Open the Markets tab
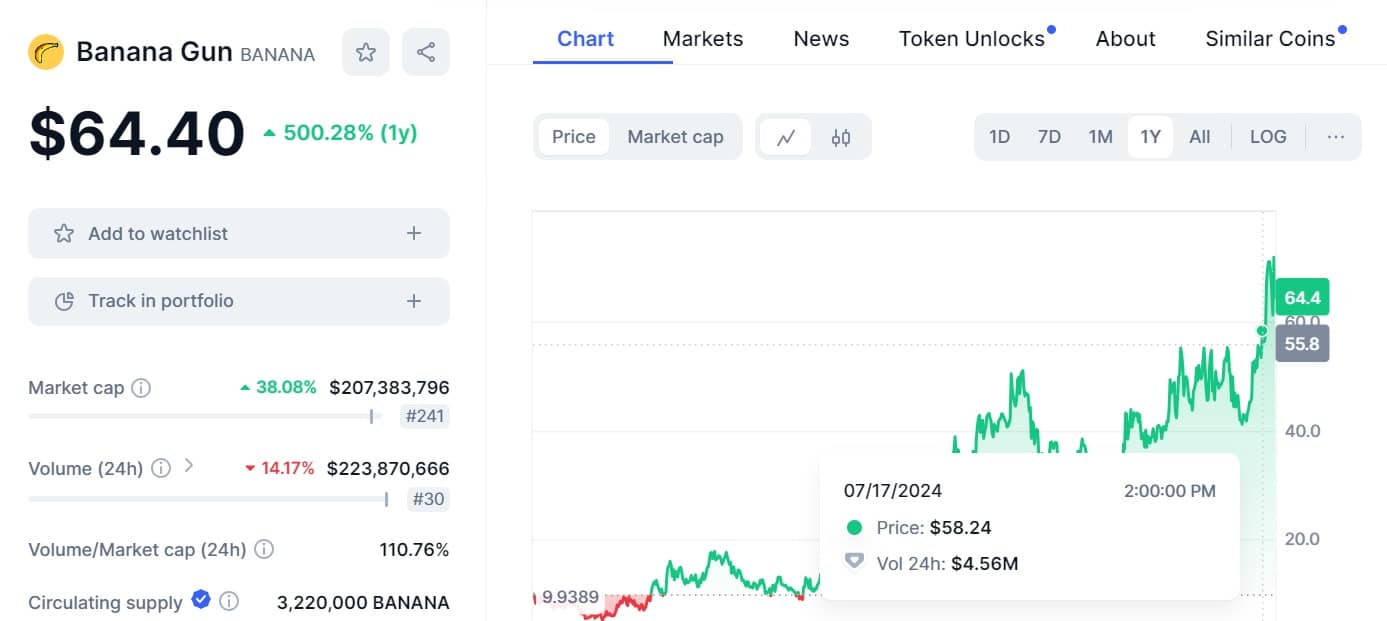1387x621 pixels. tap(703, 39)
